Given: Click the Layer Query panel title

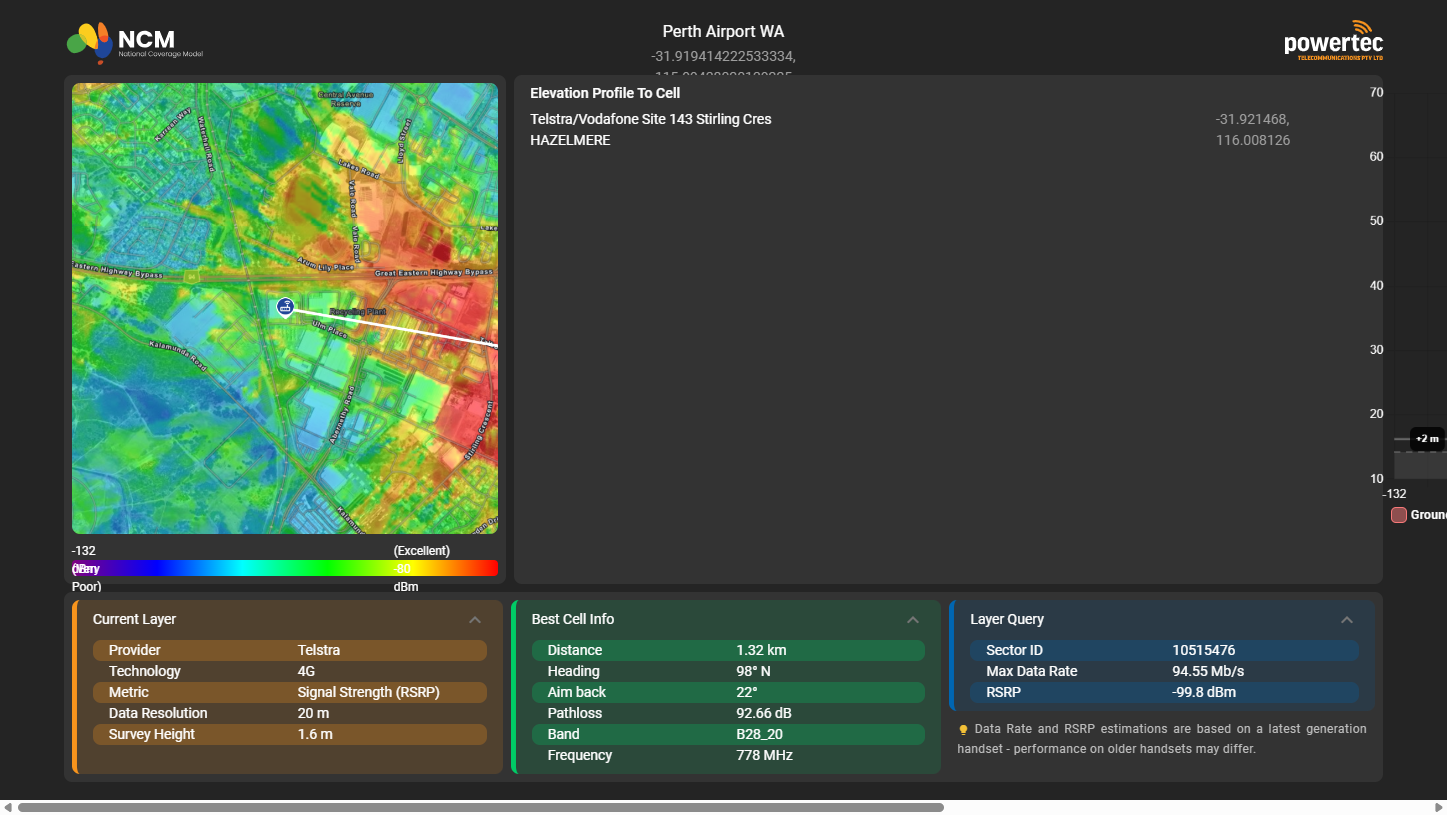Looking at the screenshot, I should pos(1007,619).
